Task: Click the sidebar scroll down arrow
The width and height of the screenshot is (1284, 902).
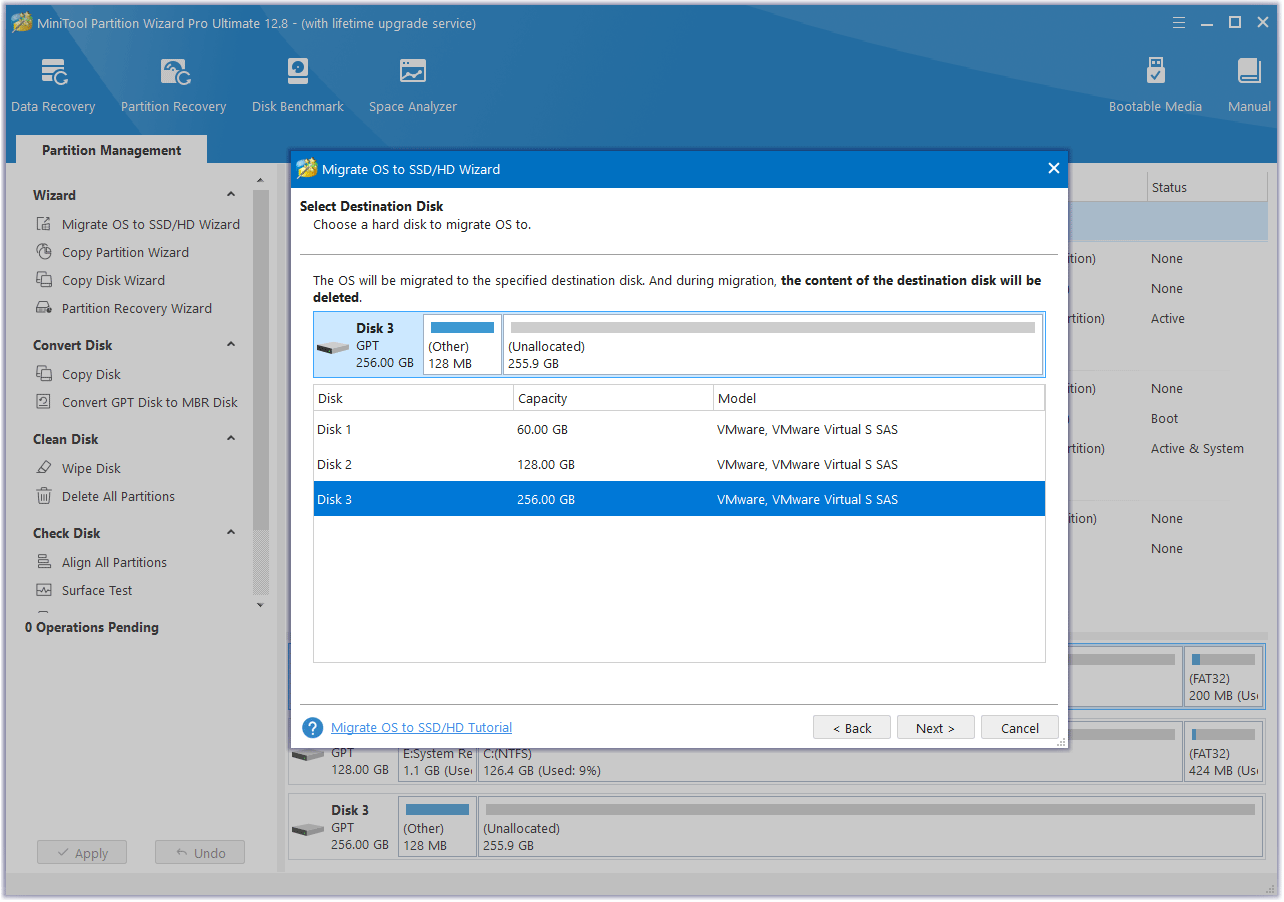Action: click(261, 605)
